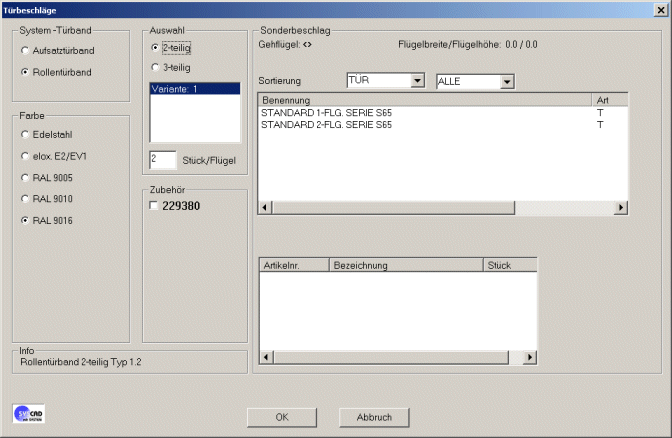672x438 pixels.
Task: Expand the ALLE filter dropdown
Action: click(507, 81)
